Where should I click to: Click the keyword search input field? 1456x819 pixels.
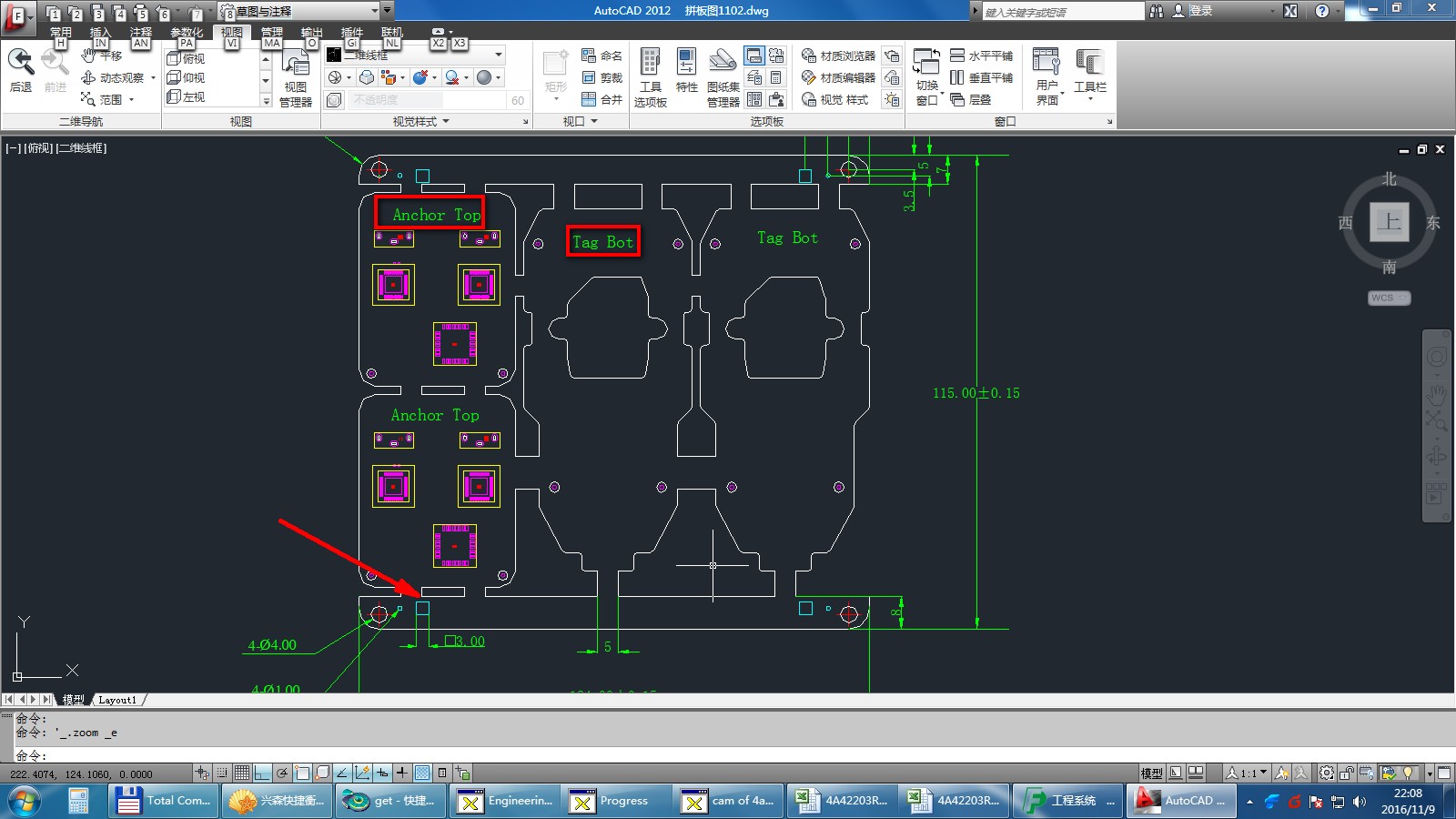coord(1062,12)
